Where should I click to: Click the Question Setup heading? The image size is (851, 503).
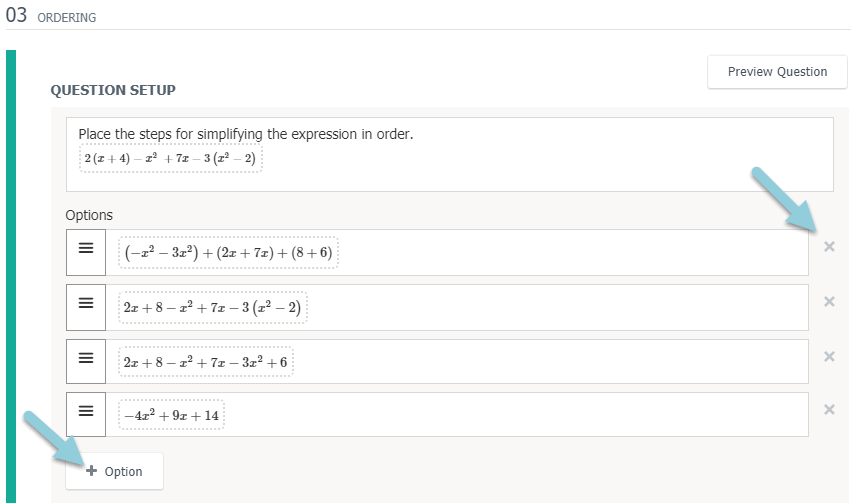[113, 90]
